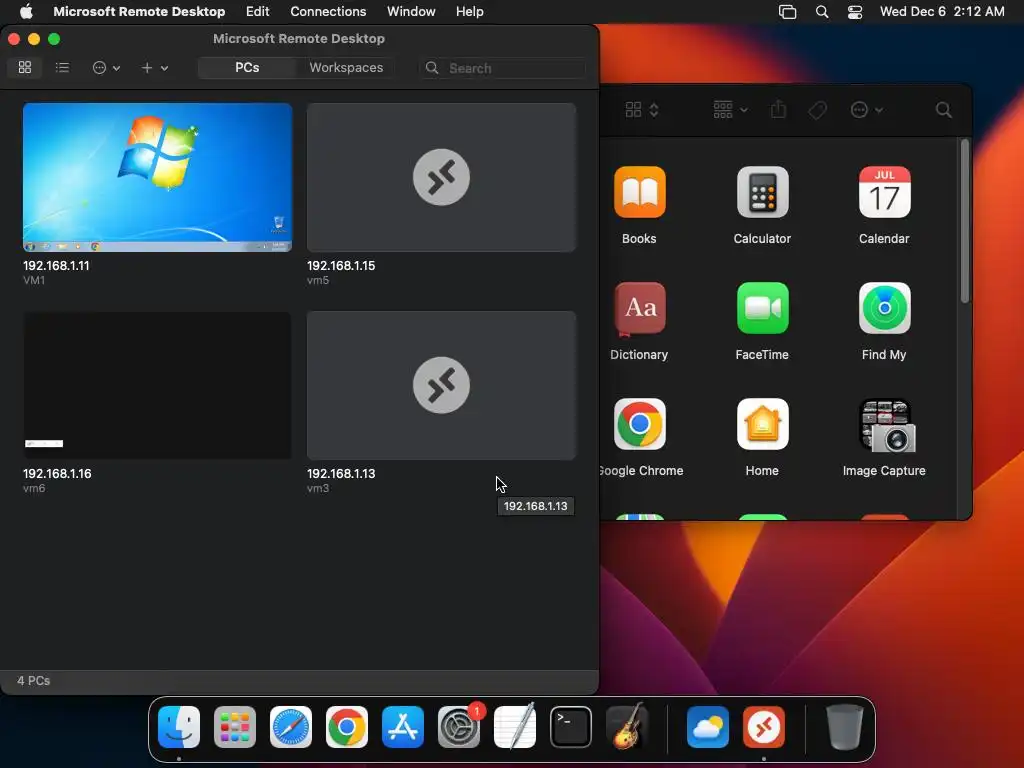
Task: Open the 192.168.1.13 vm3 connection tile
Action: click(x=441, y=385)
